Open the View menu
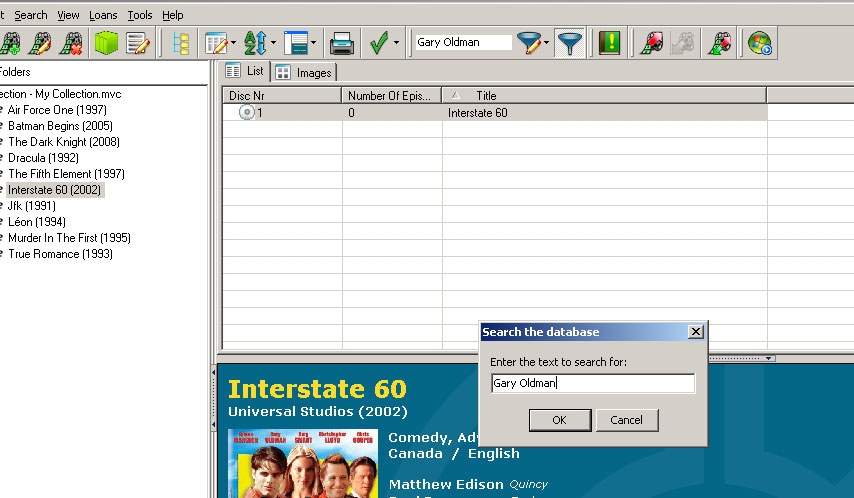Image resolution: width=854 pixels, height=498 pixels. (68, 15)
